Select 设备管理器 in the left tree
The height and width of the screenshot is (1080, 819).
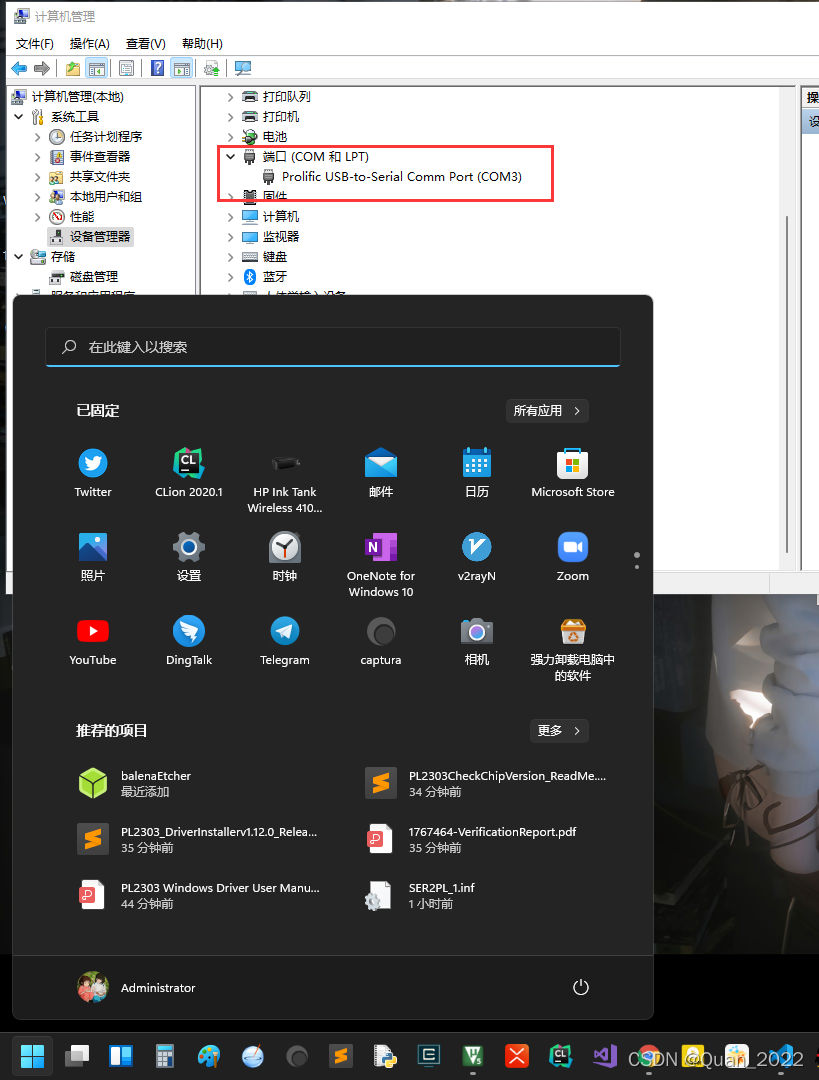(91, 236)
